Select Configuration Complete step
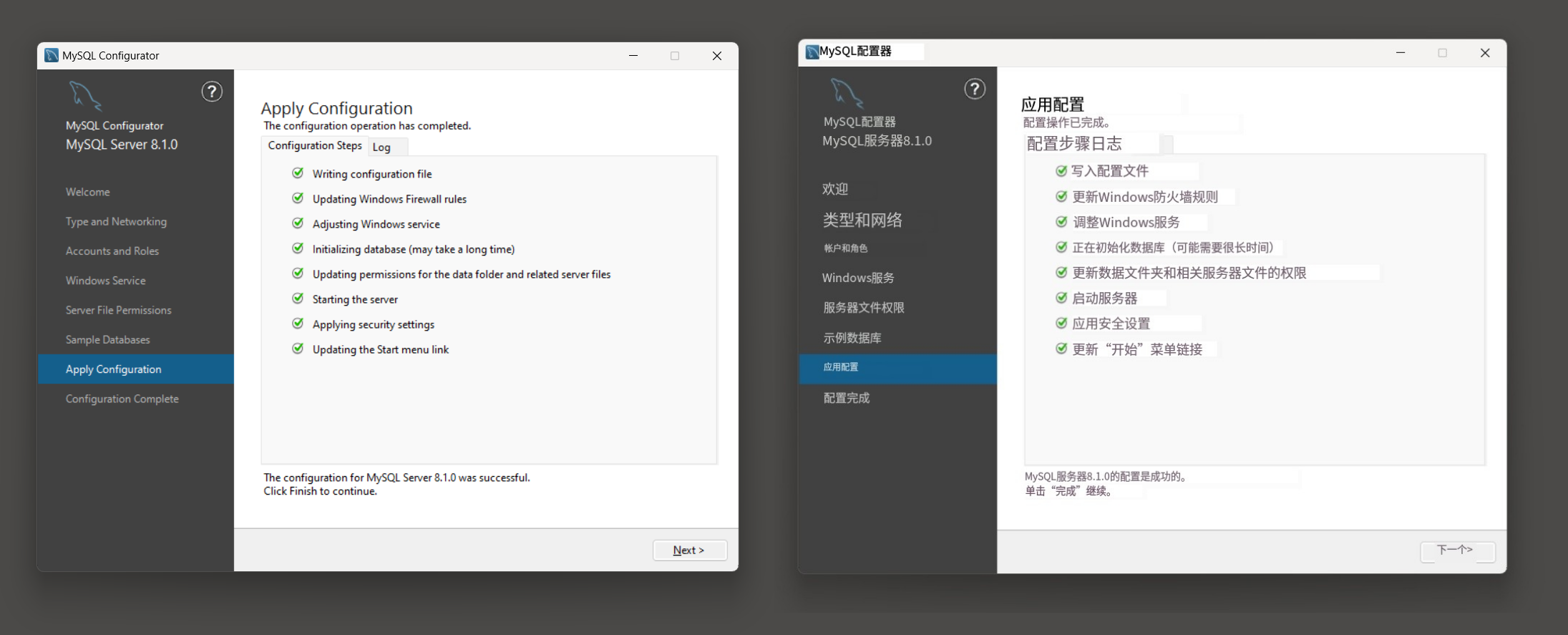 122,399
